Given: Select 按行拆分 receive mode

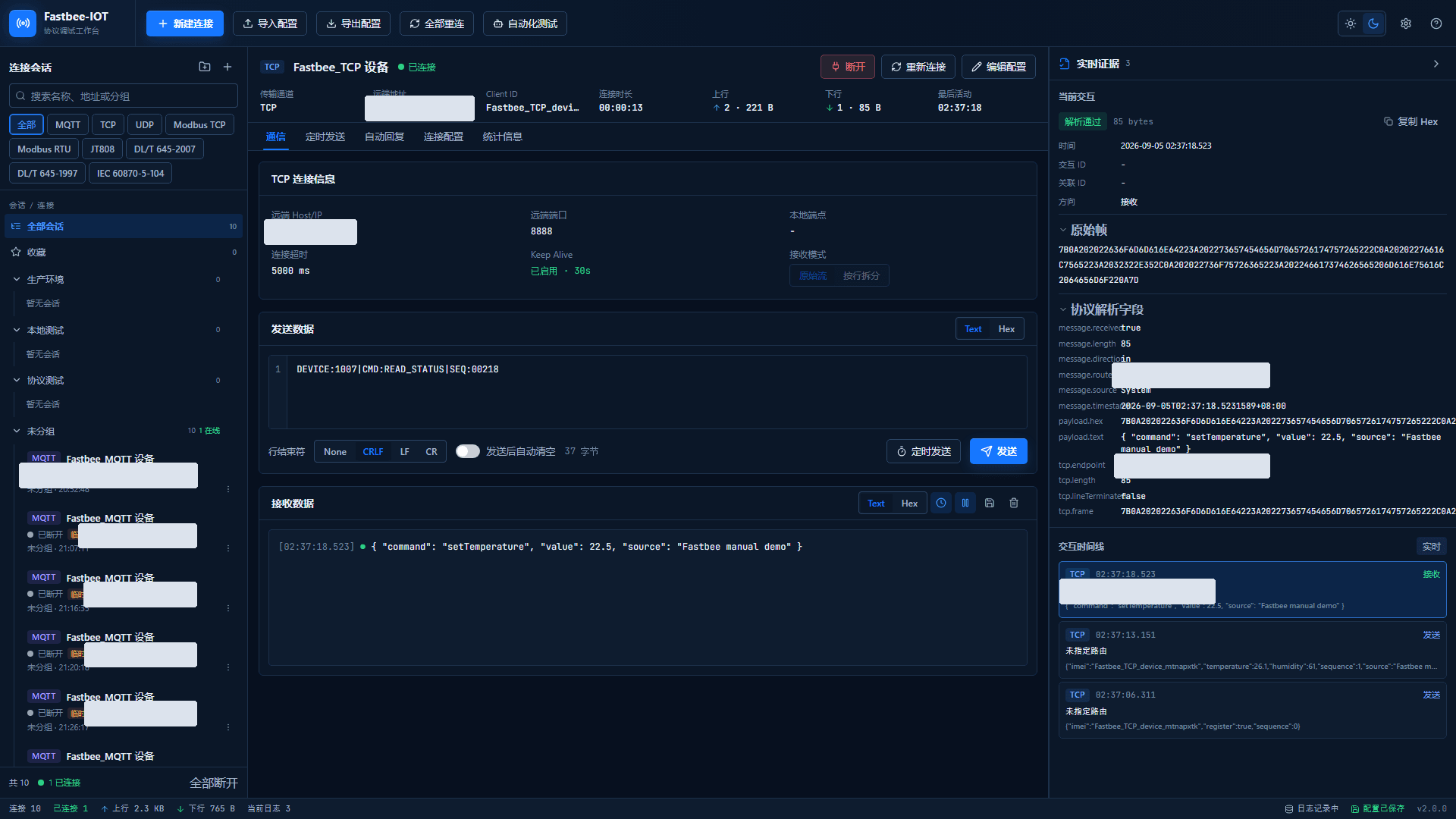Looking at the screenshot, I should point(861,275).
